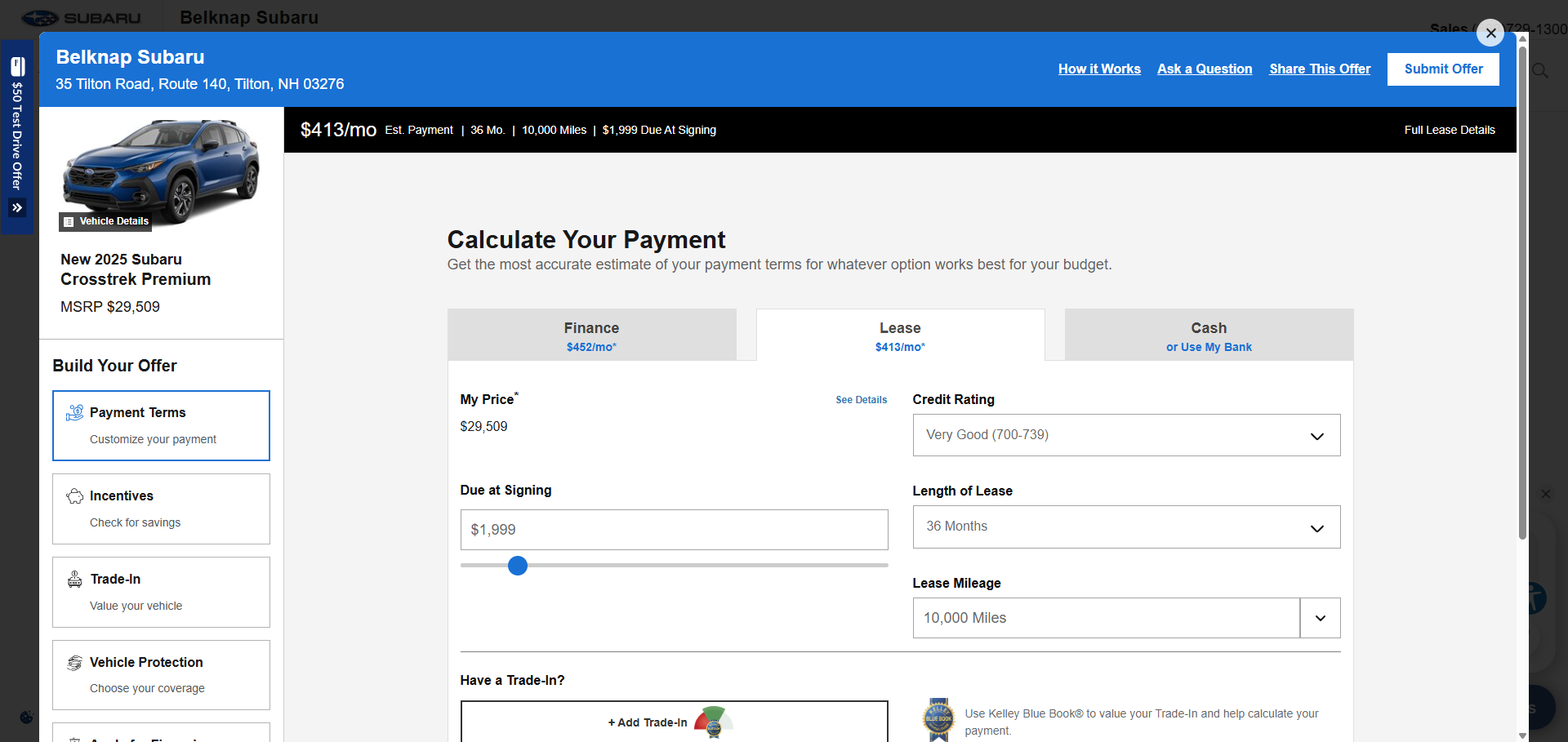Select the Lease tab
The height and width of the screenshot is (742, 1568).
pos(900,335)
